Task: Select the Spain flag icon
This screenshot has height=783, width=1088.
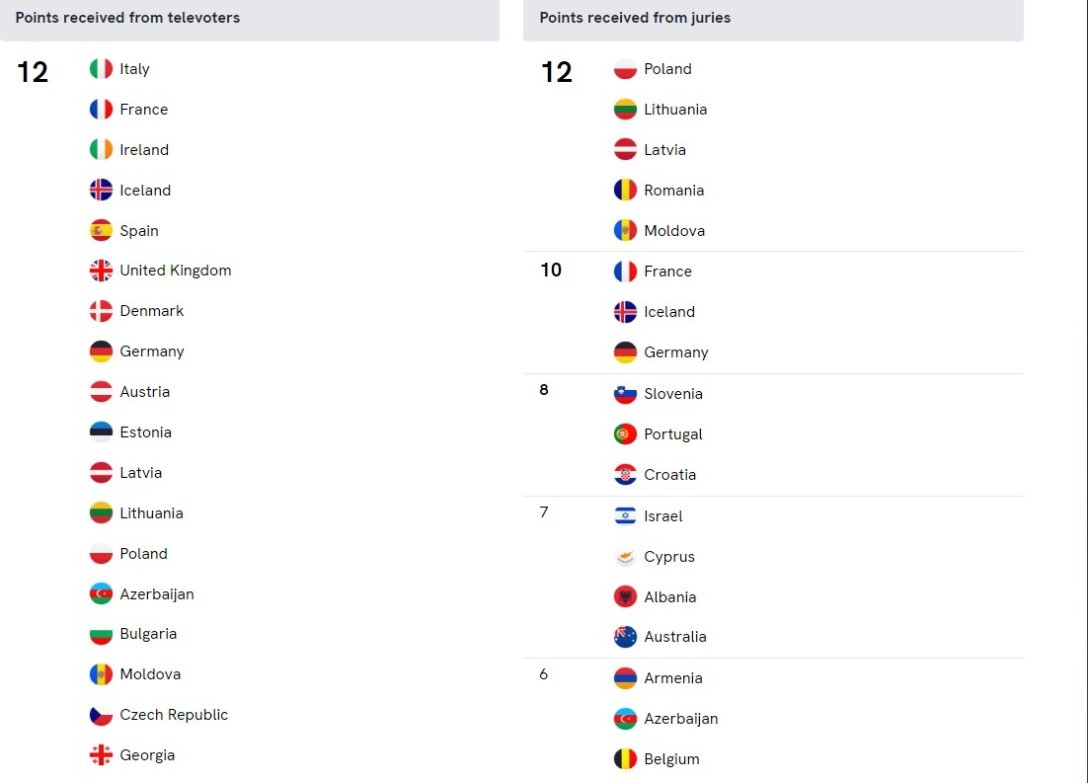Action: tap(101, 231)
